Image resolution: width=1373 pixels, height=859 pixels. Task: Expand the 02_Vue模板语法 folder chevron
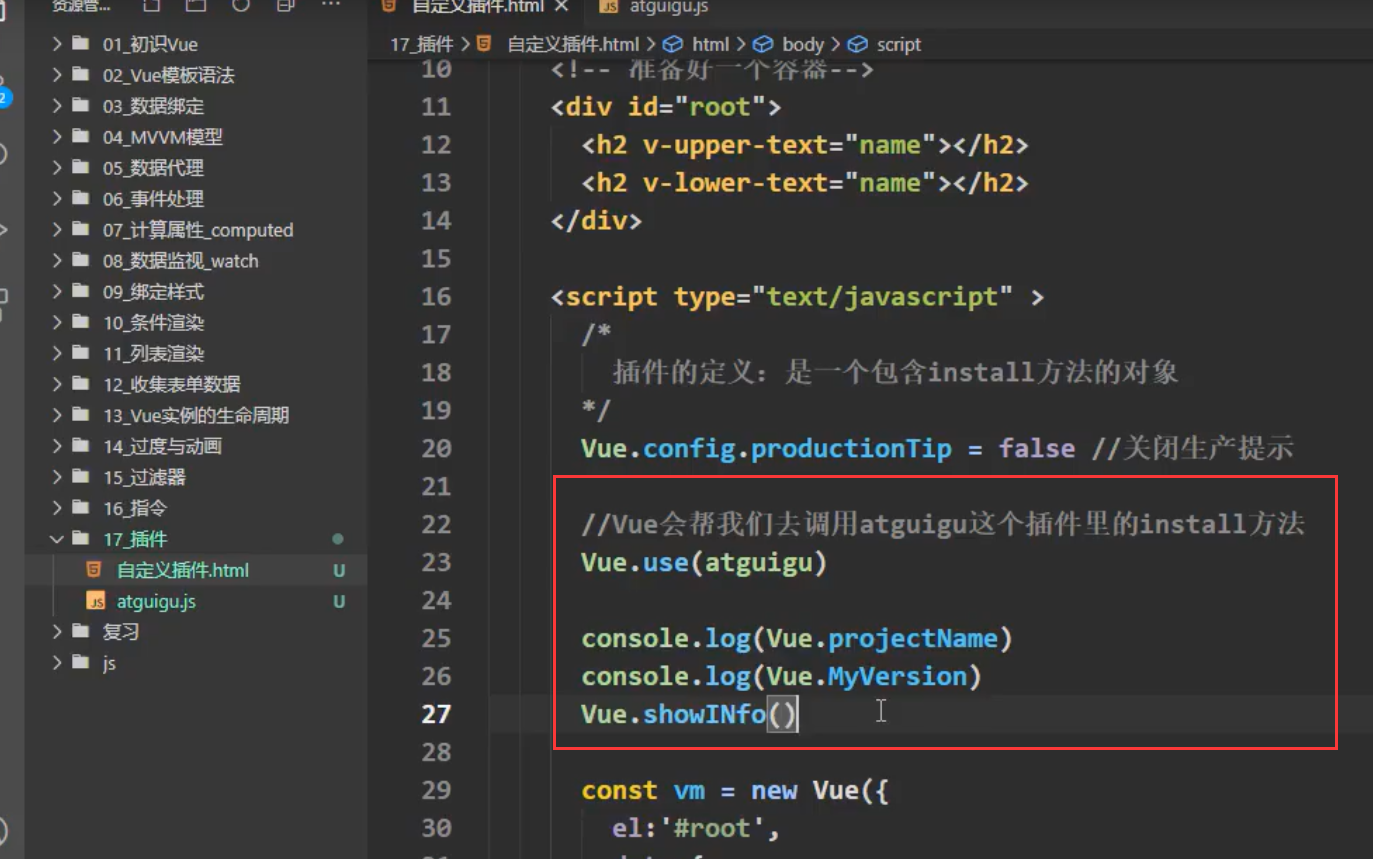tap(57, 75)
